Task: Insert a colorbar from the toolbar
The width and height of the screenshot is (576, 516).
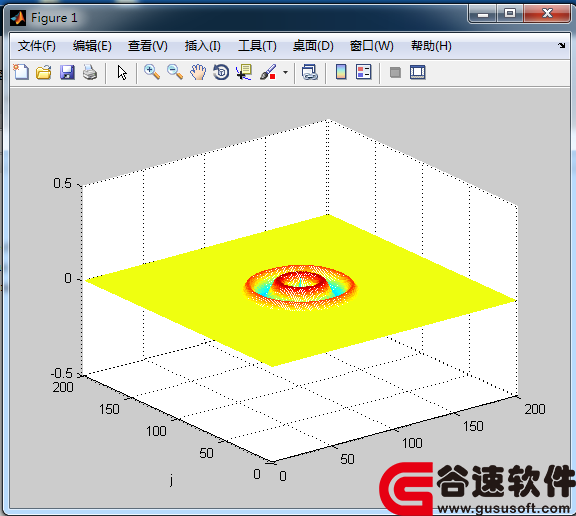Action: [341, 72]
